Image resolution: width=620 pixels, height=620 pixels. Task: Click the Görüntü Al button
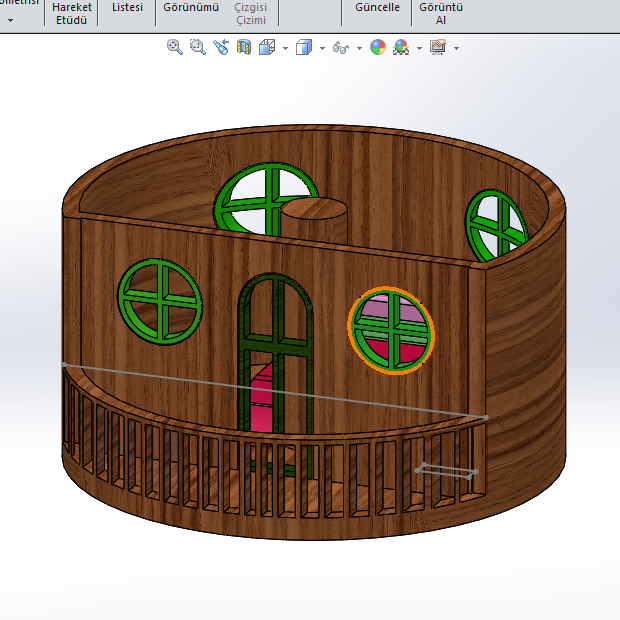440,13
